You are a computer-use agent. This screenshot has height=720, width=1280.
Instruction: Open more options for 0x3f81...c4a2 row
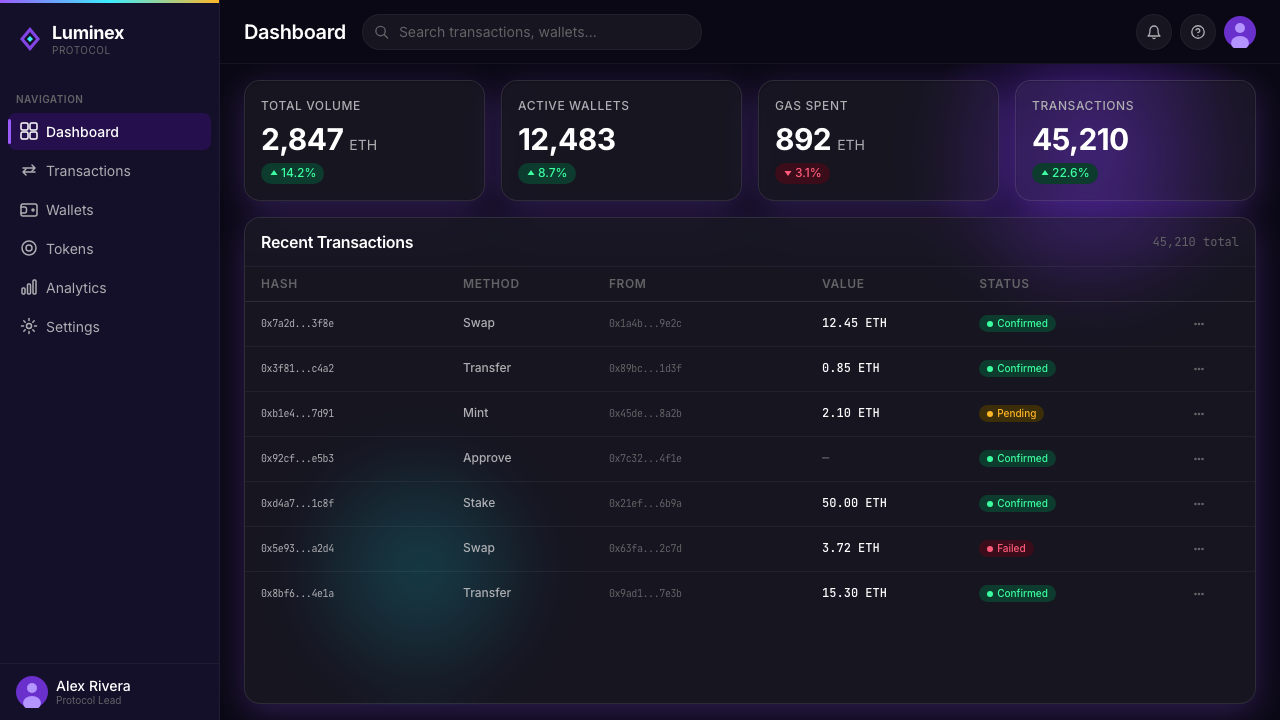pyautogui.click(x=1199, y=369)
